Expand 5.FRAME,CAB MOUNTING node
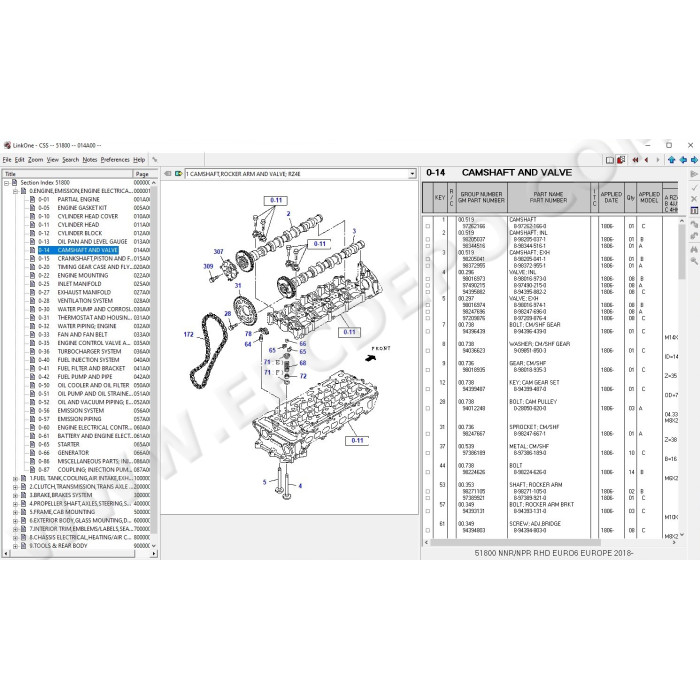This screenshot has height=700, width=700. [15, 512]
